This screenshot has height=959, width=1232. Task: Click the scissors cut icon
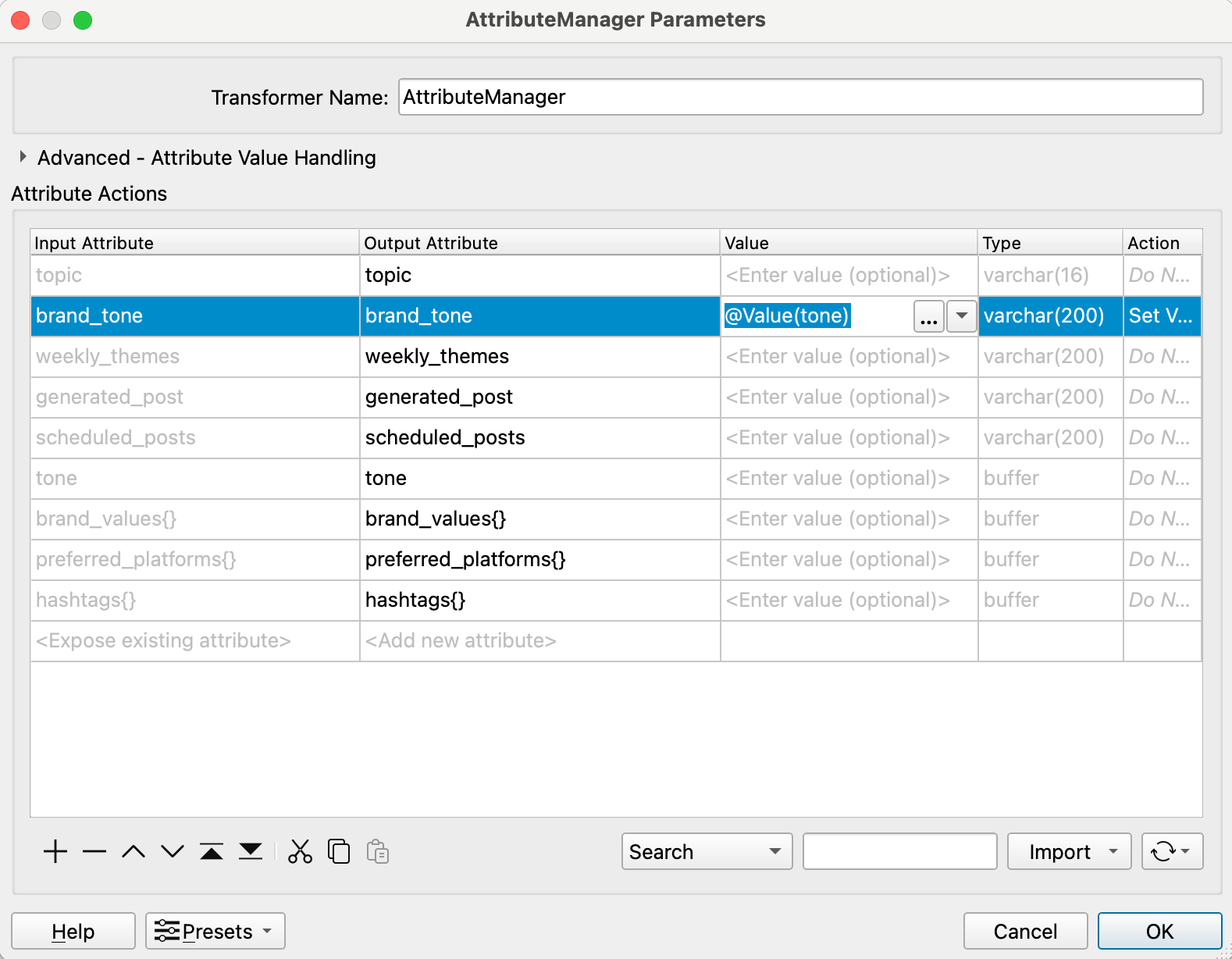tap(300, 851)
